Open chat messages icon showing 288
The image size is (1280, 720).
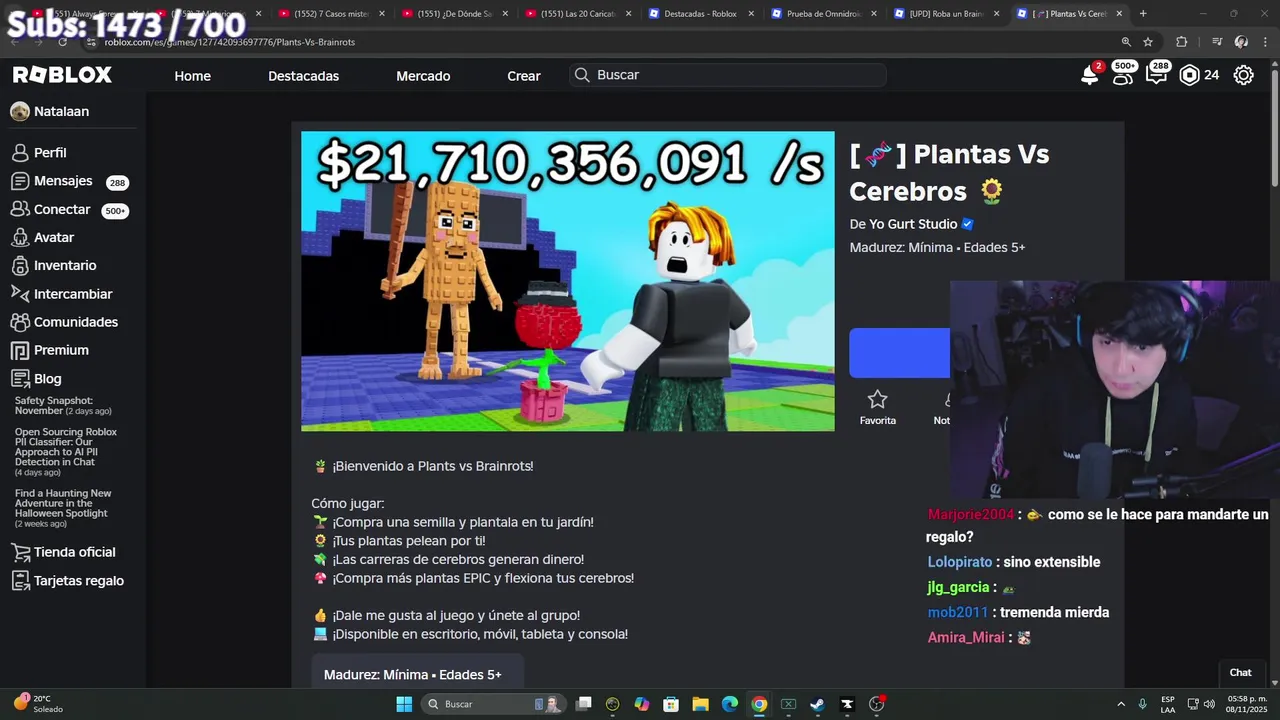click(1156, 75)
